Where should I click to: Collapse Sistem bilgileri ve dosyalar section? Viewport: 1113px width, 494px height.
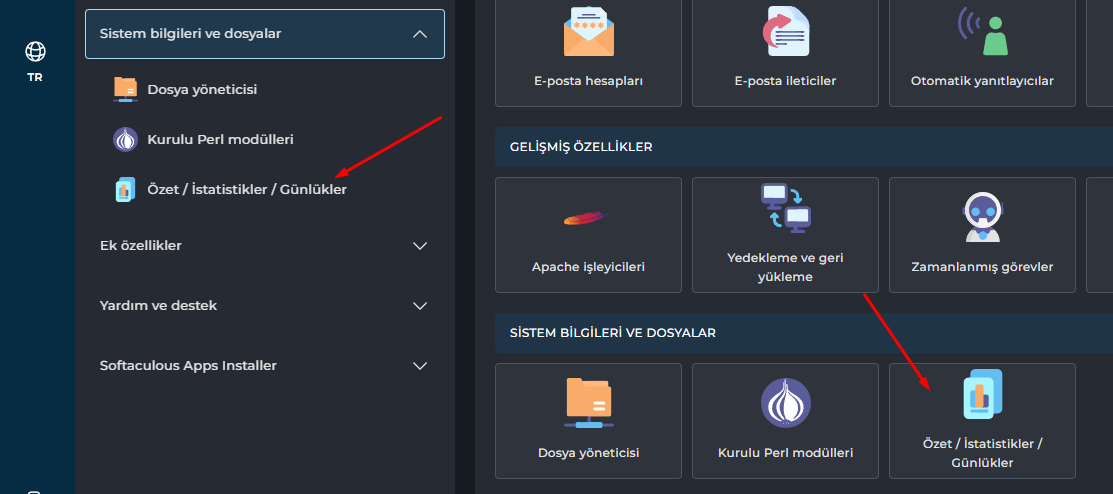(265, 34)
